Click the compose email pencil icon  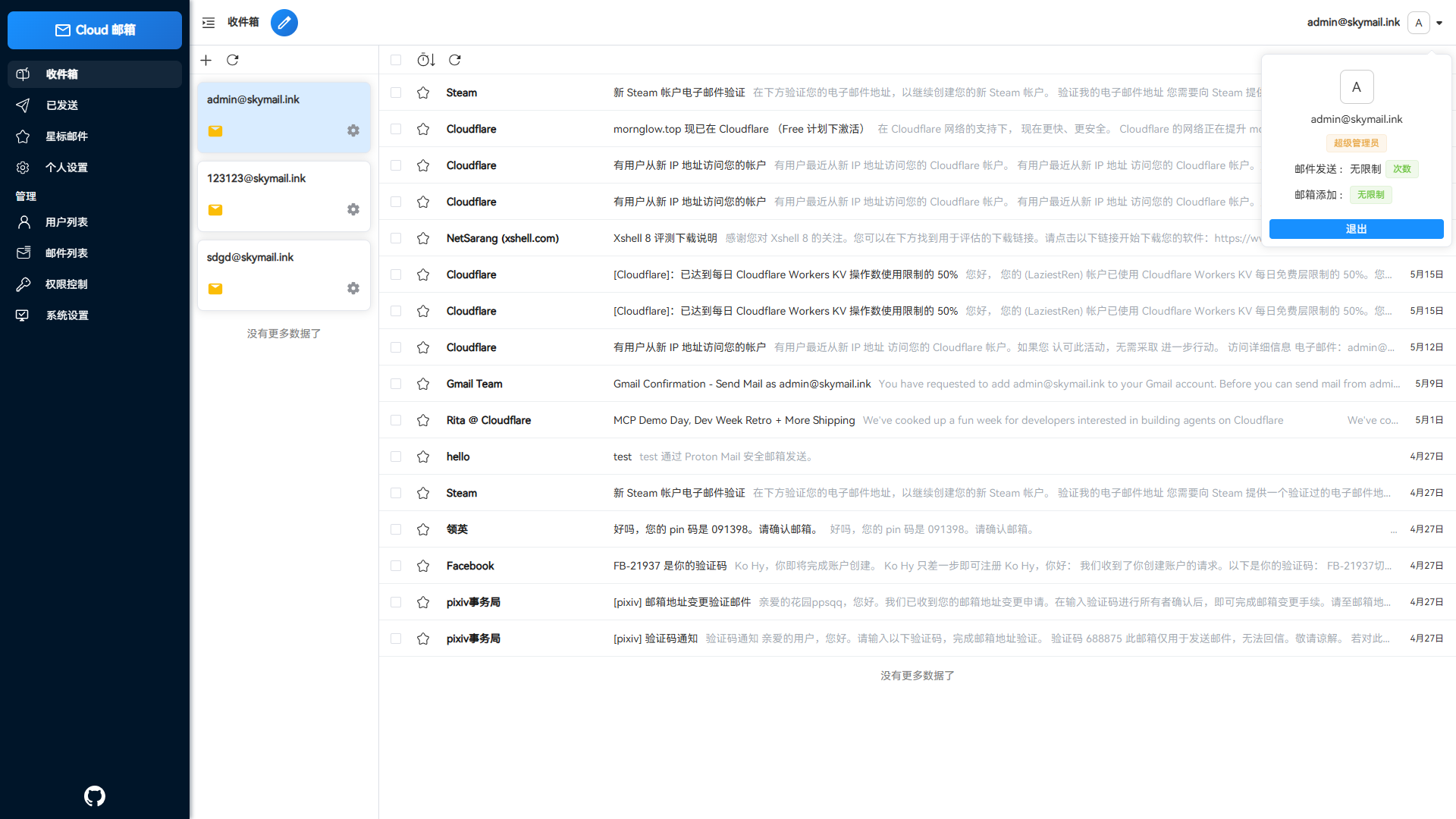[284, 23]
